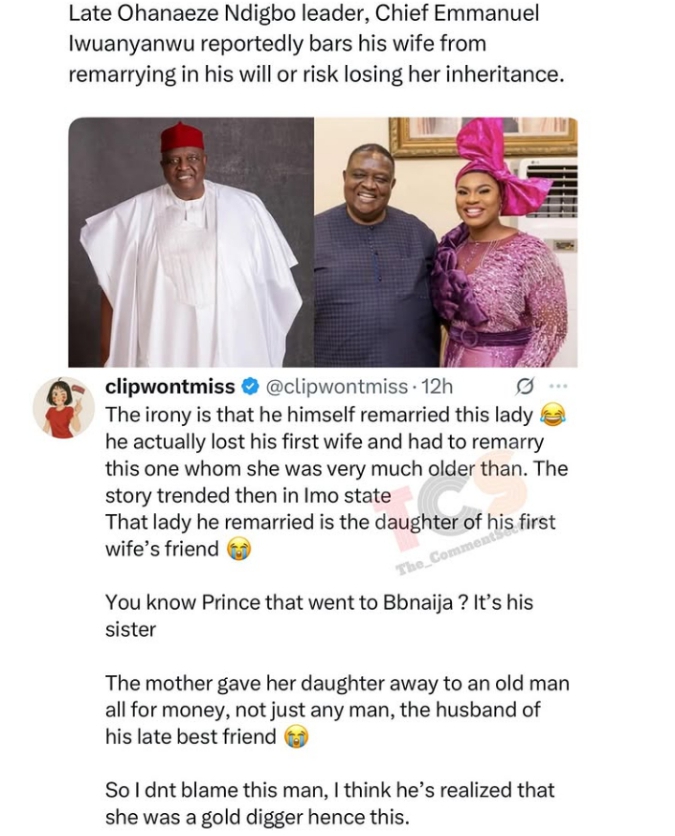Click the laughing-crying emoji after 'this lady'
The image size is (675, 836).
[x=553, y=415]
